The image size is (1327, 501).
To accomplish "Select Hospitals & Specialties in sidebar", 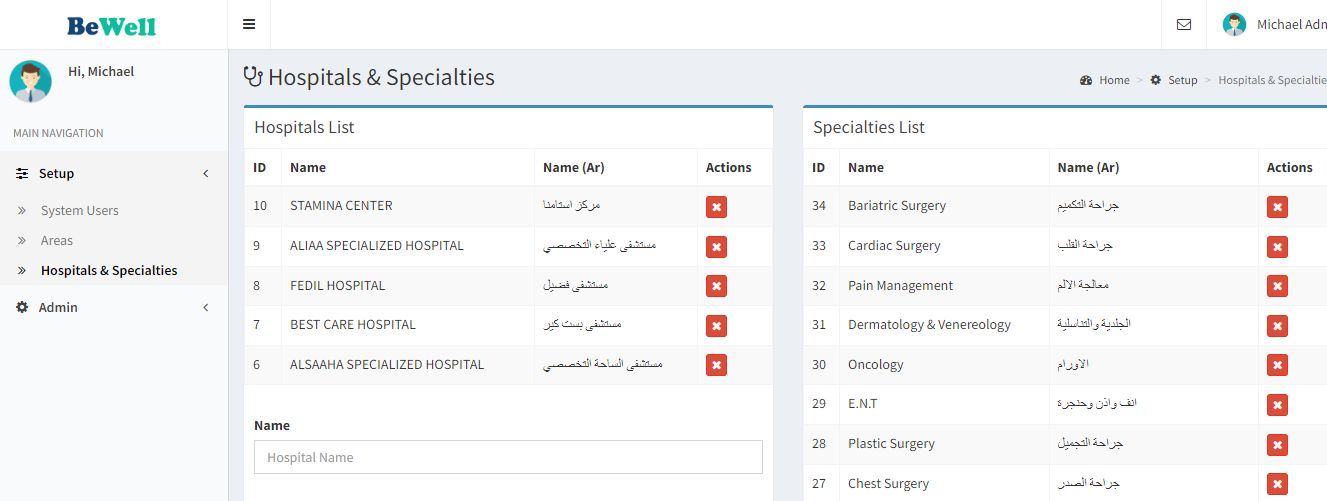I will tap(109, 270).
